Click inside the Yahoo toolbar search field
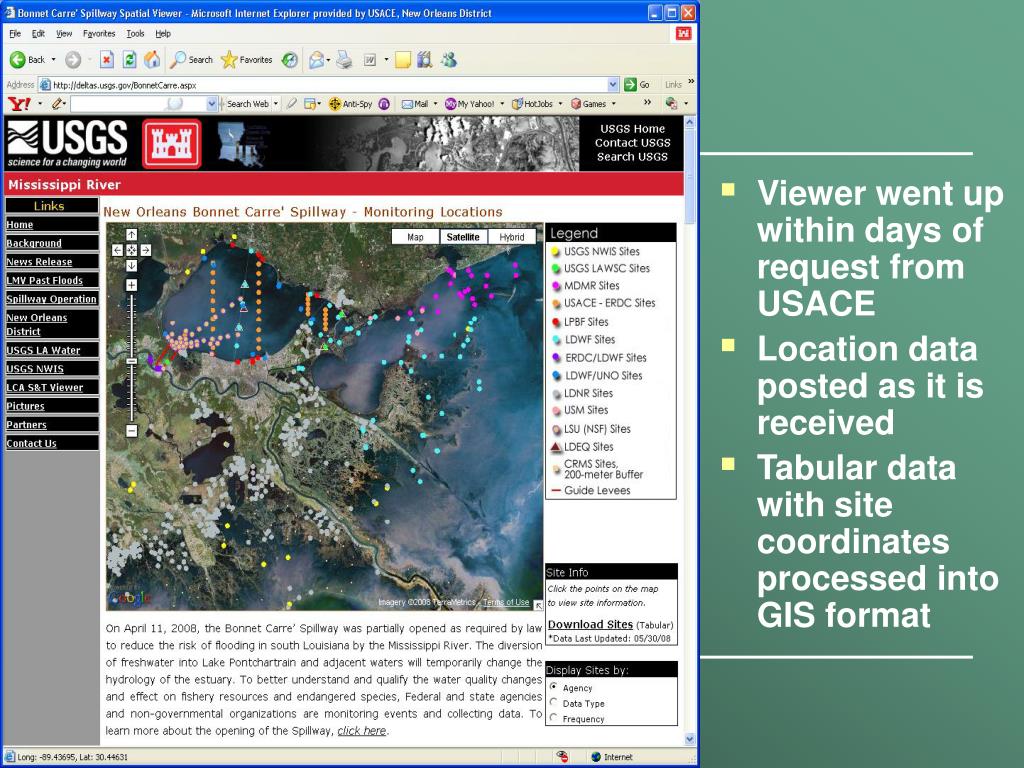 click(137, 104)
